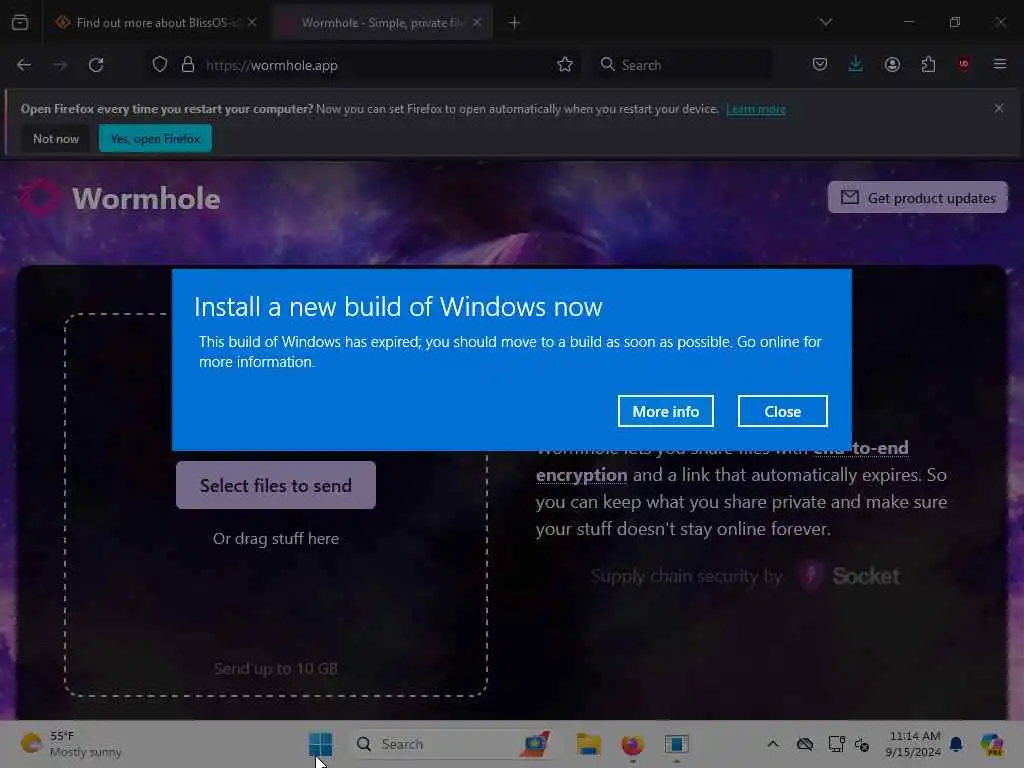Switch to the BlissOS tab
Image resolution: width=1024 pixels, height=768 pixels.
point(156,23)
